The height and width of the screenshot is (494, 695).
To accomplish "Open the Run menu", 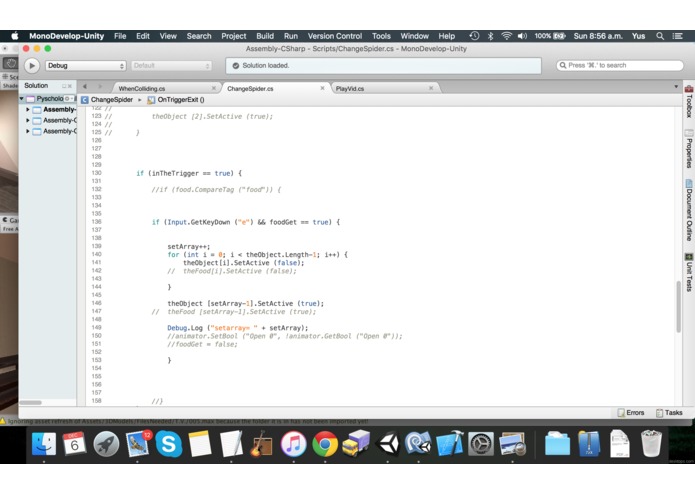I will click(x=291, y=36).
